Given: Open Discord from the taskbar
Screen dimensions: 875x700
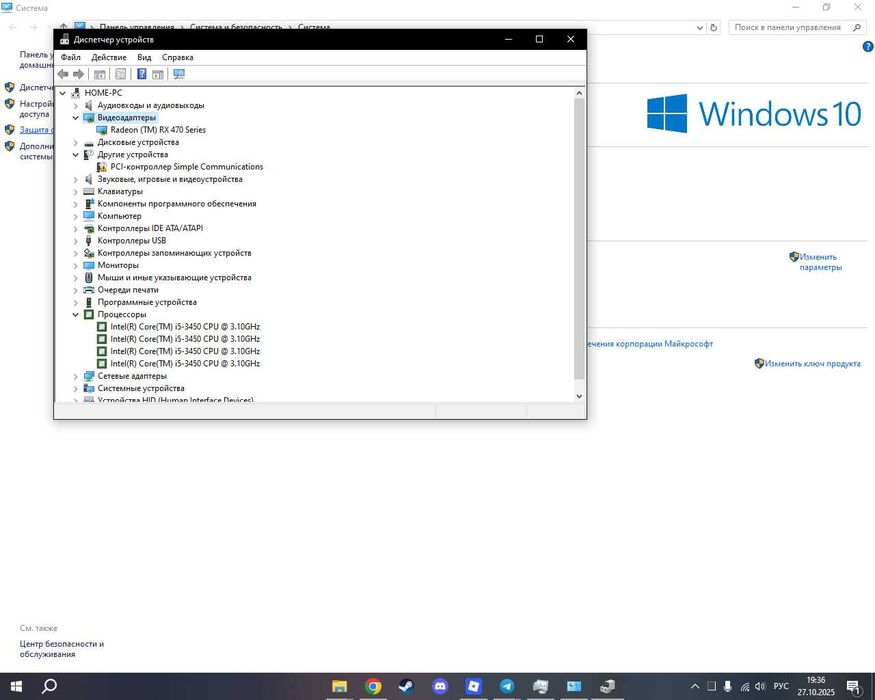Looking at the screenshot, I should [440, 686].
